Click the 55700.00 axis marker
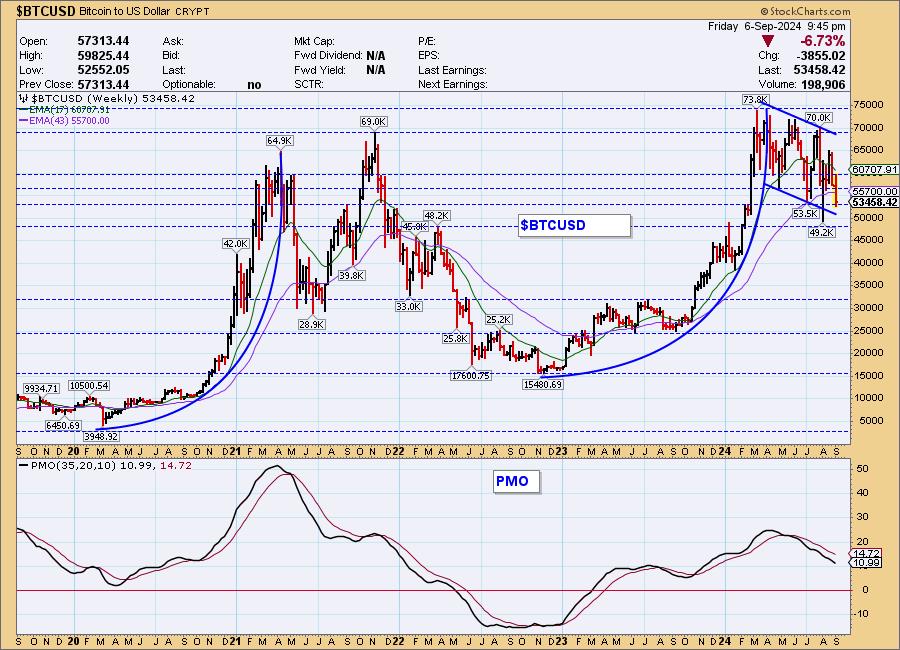This screenshot has width=900, height=650. coord(874,191)
